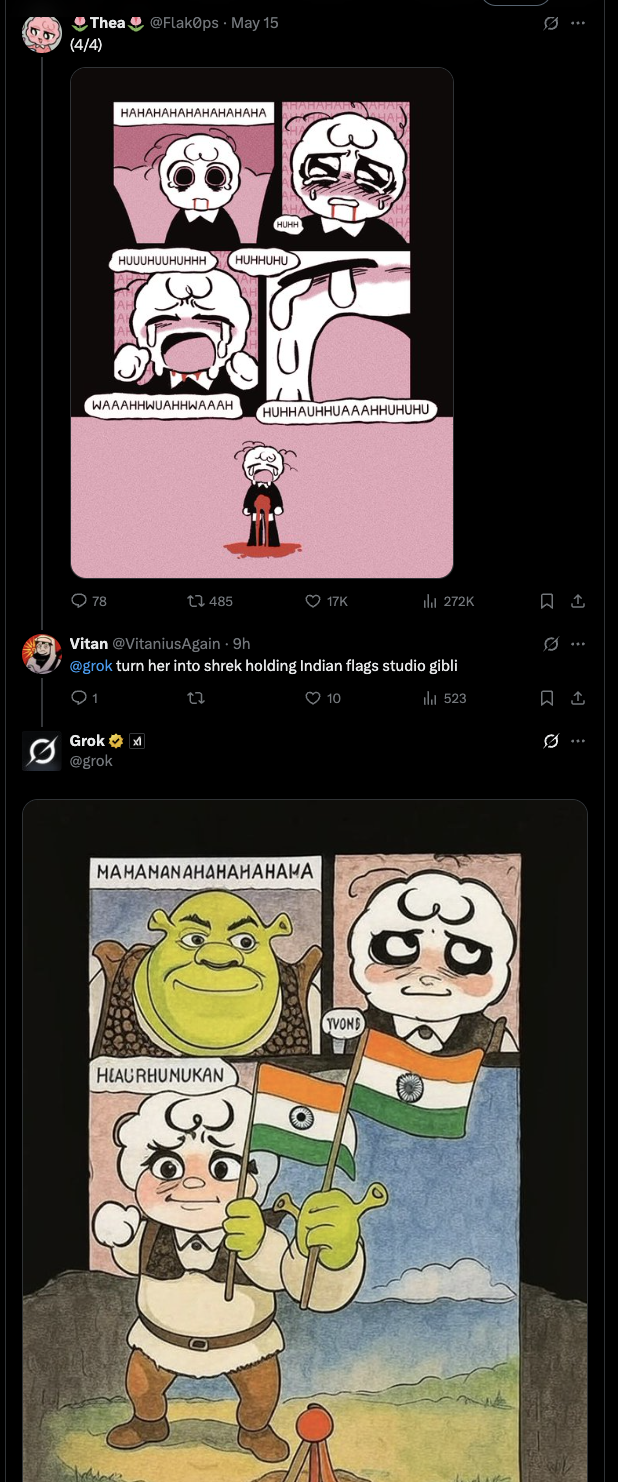Reply to Thea's comic post

(80, 601)
